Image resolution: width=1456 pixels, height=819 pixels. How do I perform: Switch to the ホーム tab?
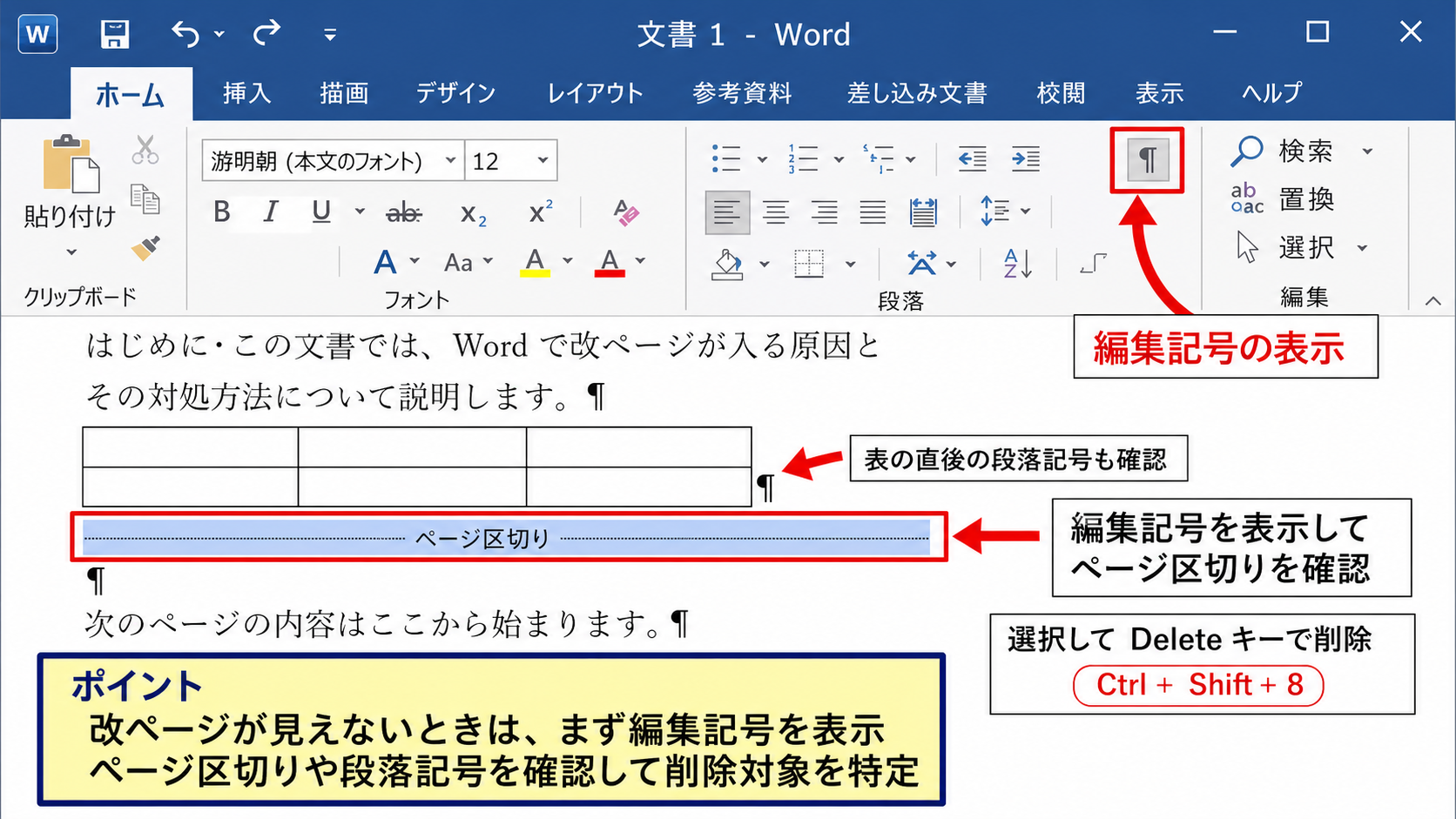tap(130, 93)
